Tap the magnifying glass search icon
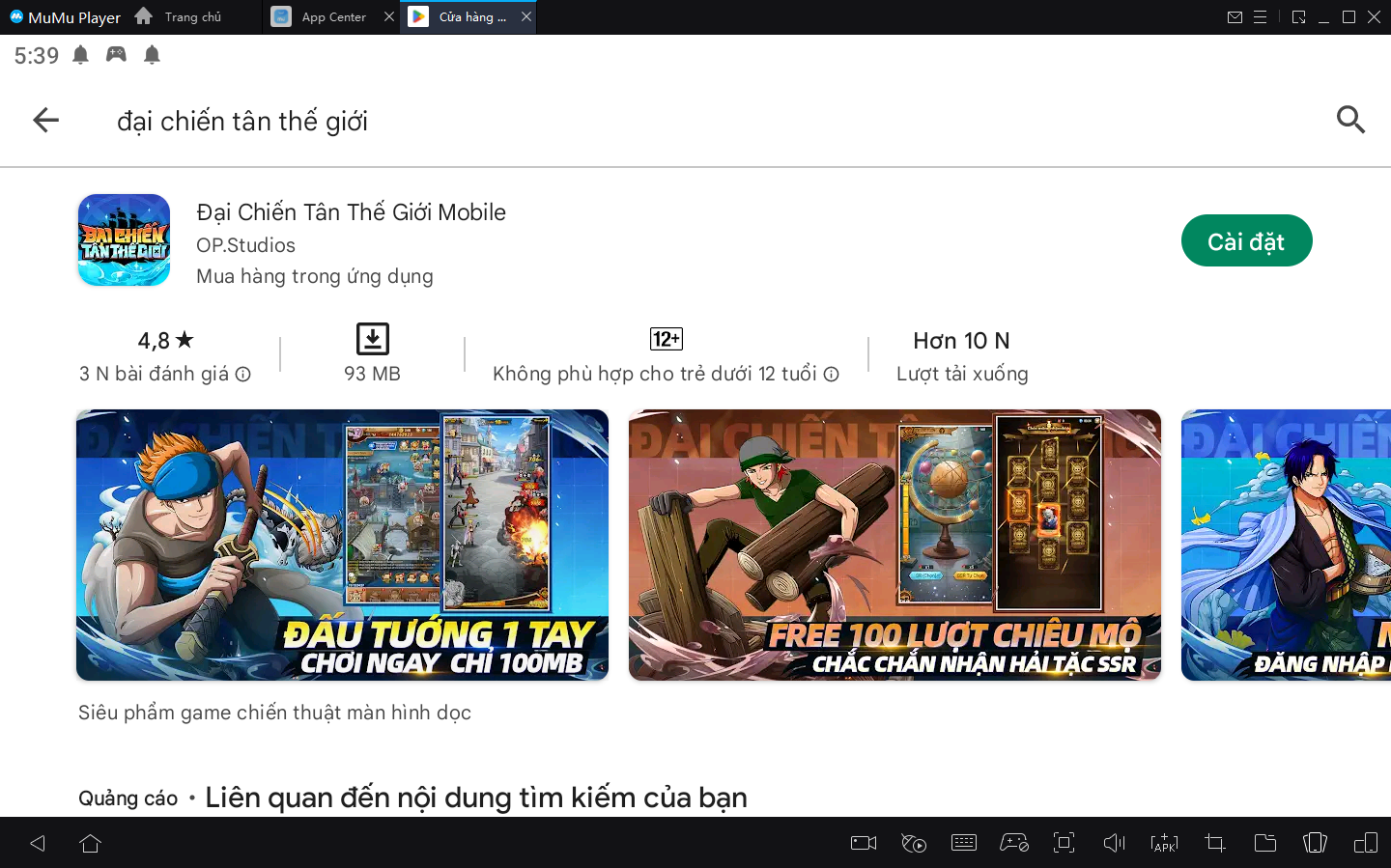The height and width of the screenshot is (868, 1391). (x=1349, y=120)
